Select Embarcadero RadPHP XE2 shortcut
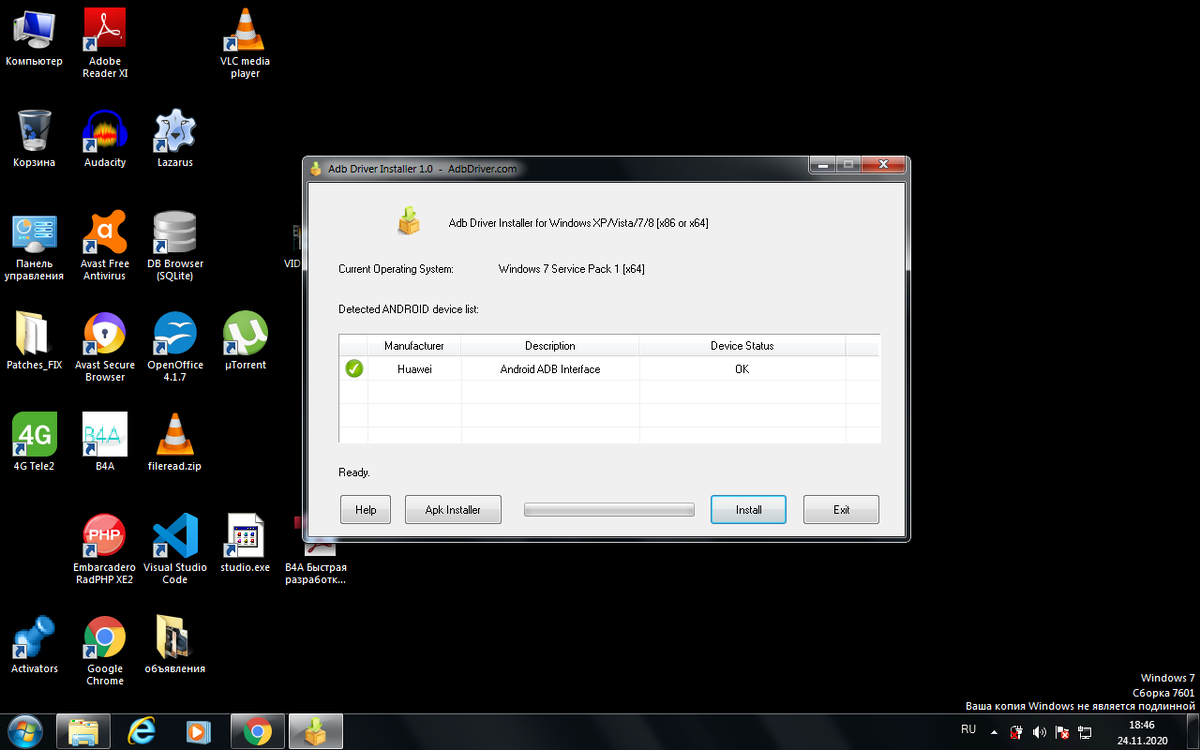This screenshot has height=750, width=1200. click(x=105, y=549)
